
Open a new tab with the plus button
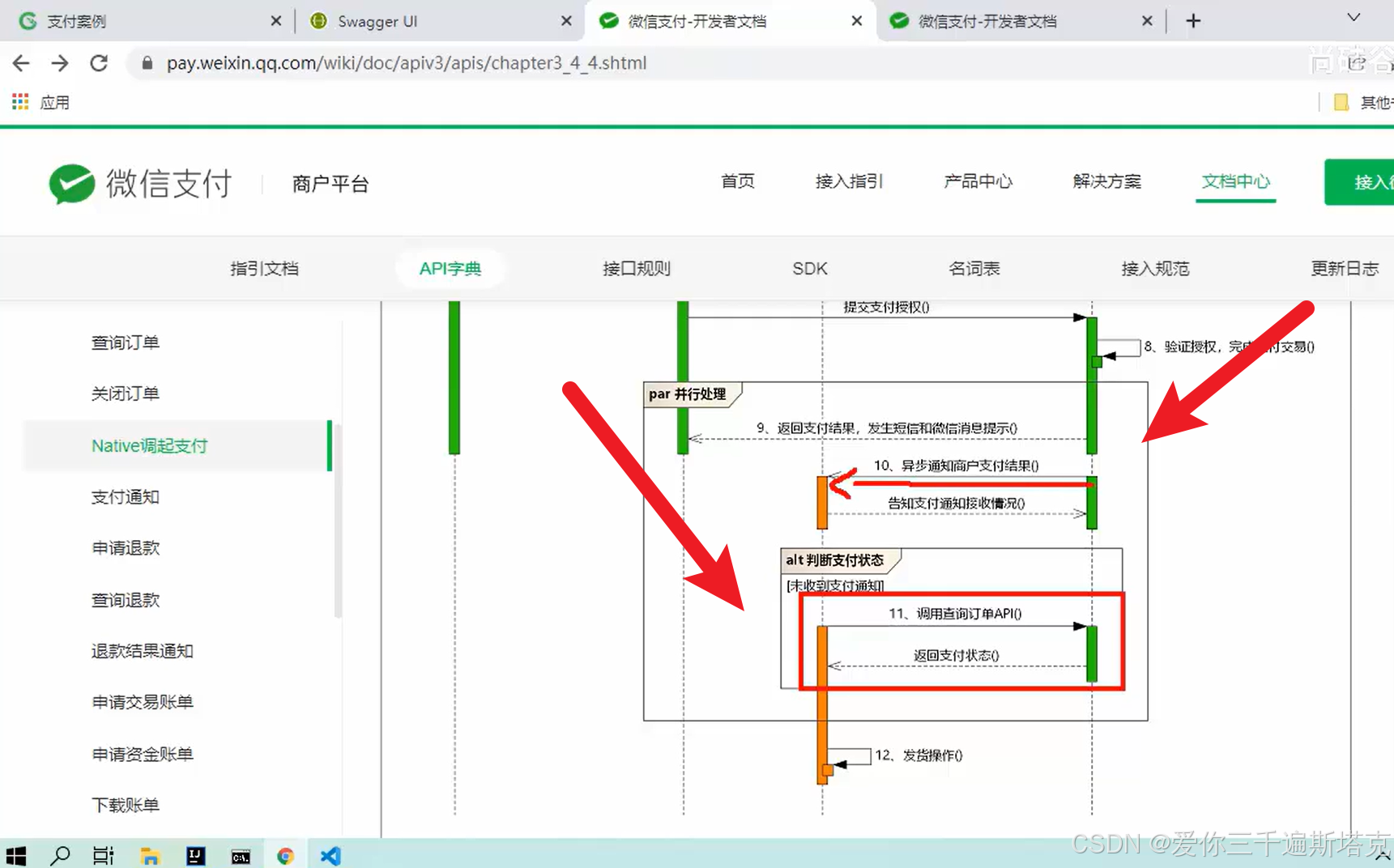click(x=1193, y=21)
